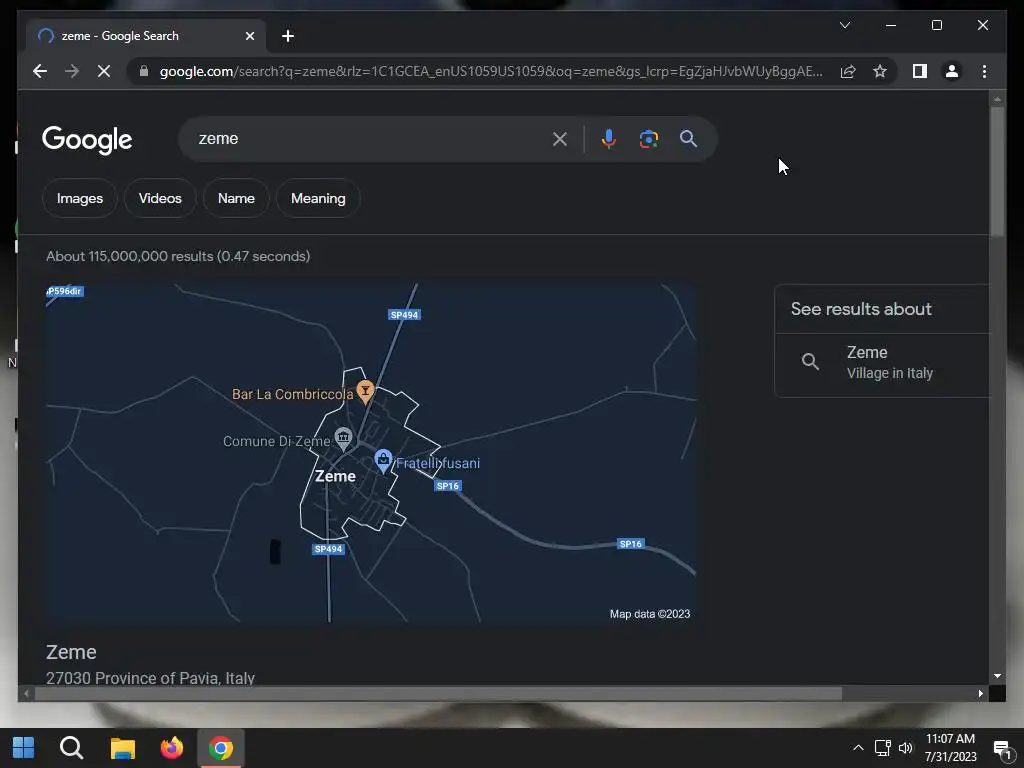Open the volume control
This screenshot has height=768, width=1024.
point(906,748)
